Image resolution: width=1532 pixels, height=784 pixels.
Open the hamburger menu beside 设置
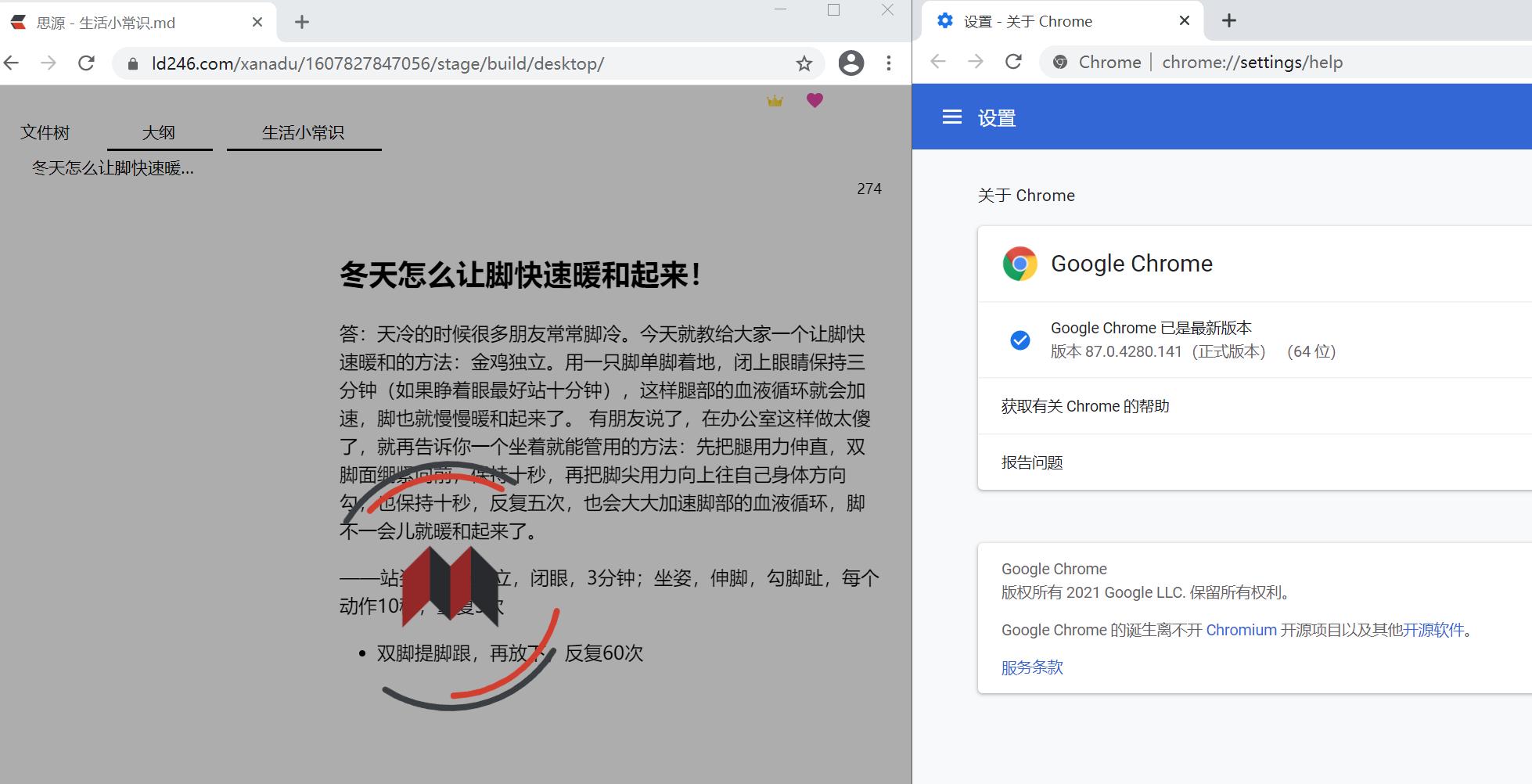pyautogui.click(x=951, y=117)
